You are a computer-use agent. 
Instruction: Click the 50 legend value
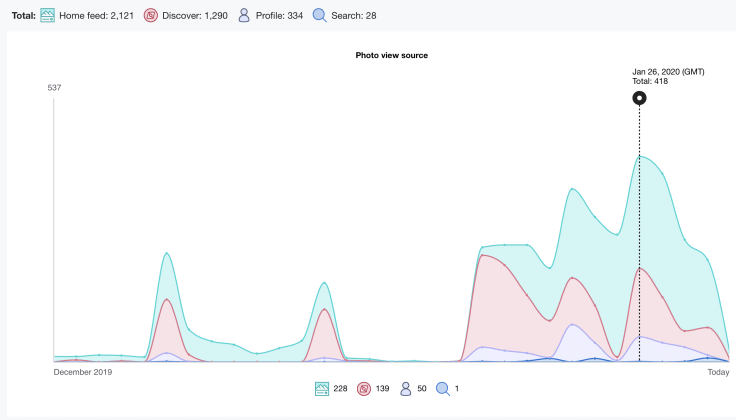[x=422, y=389]
